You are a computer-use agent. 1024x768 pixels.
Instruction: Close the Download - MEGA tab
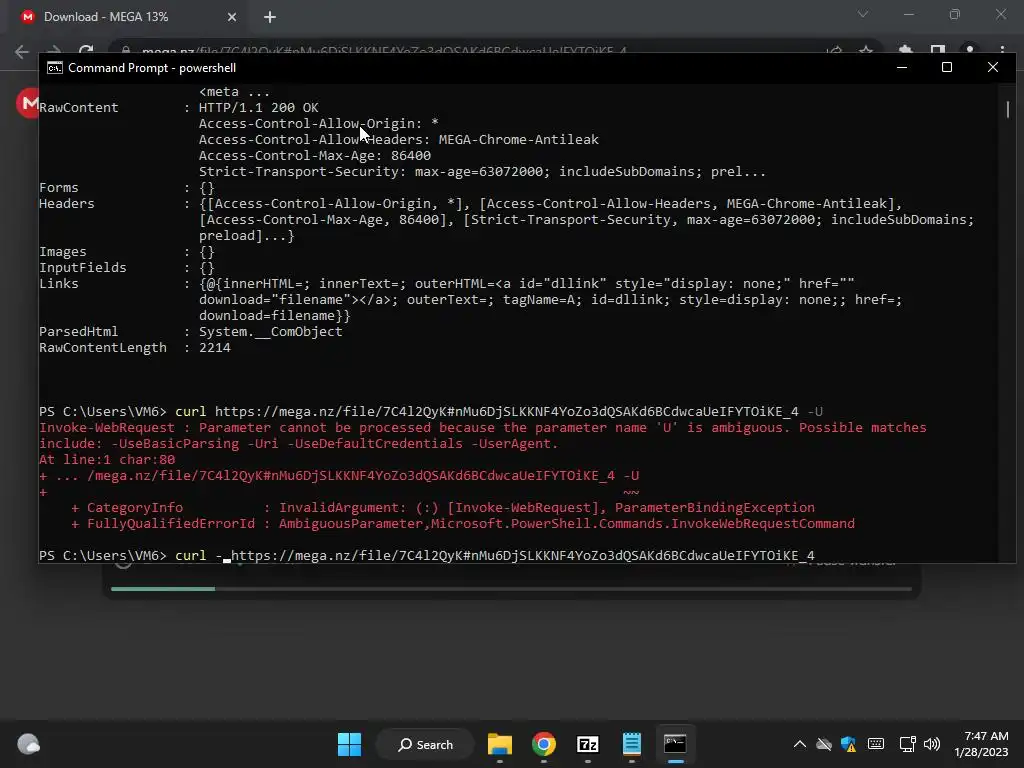pos(232,17)
